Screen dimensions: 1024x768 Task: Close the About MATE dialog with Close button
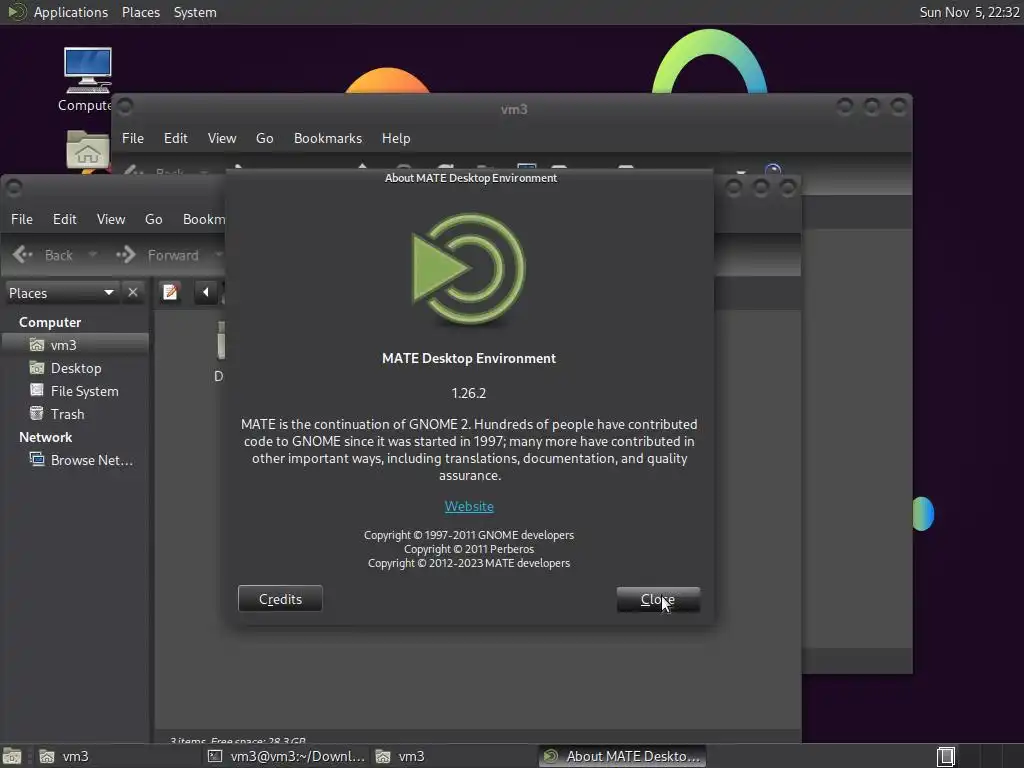(658, 599)
